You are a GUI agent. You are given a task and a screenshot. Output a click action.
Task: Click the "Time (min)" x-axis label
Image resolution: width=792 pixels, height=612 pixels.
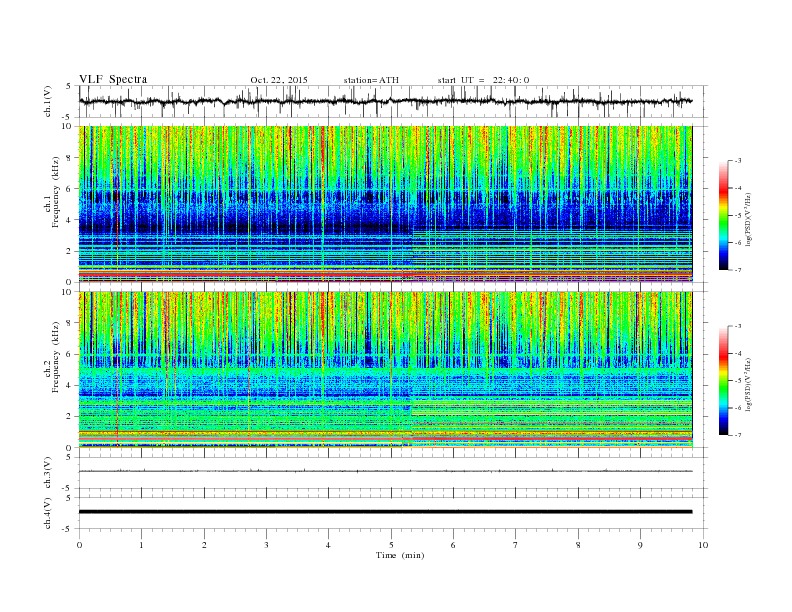tap(400, 555)
